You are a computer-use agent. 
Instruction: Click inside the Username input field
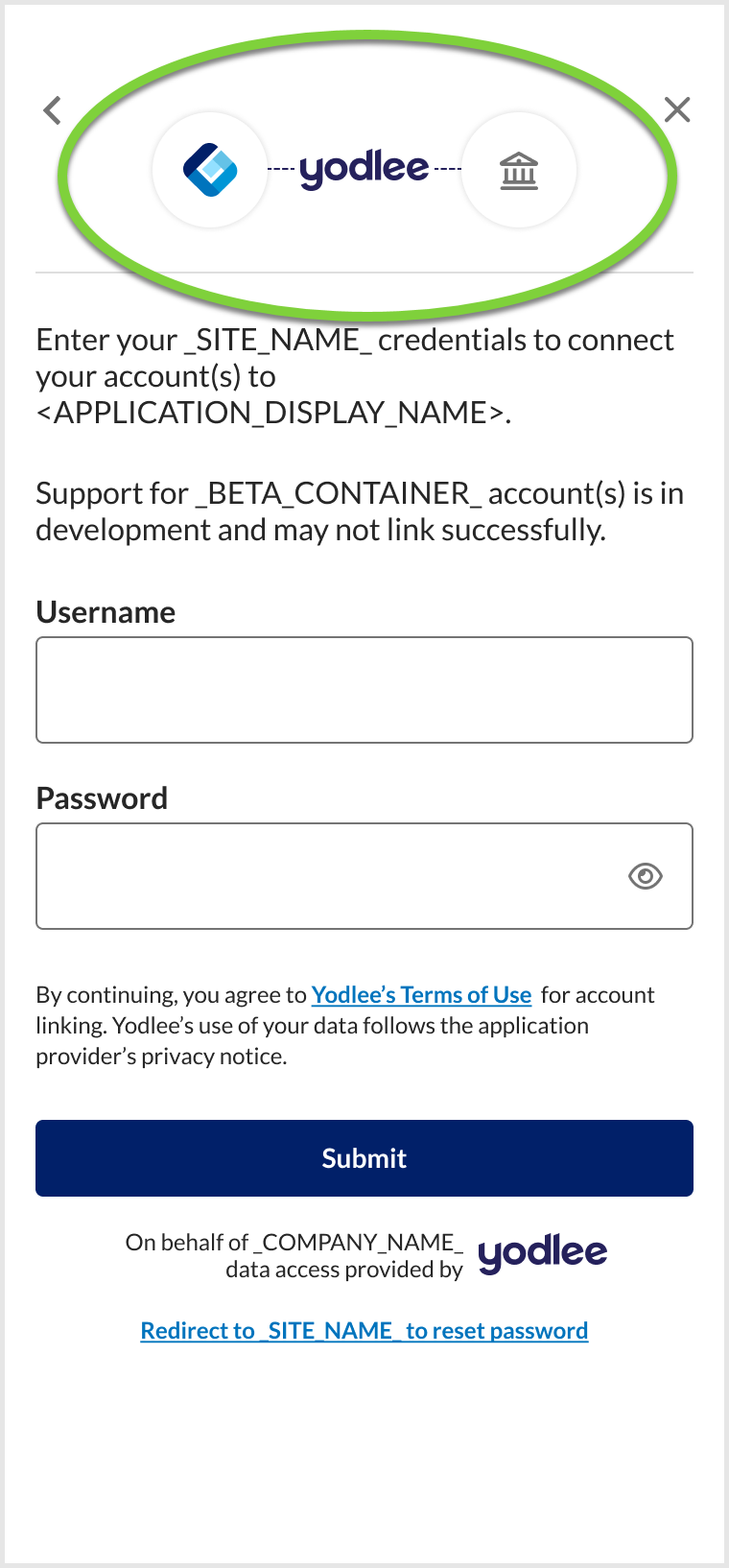click(x=364, y=689)
